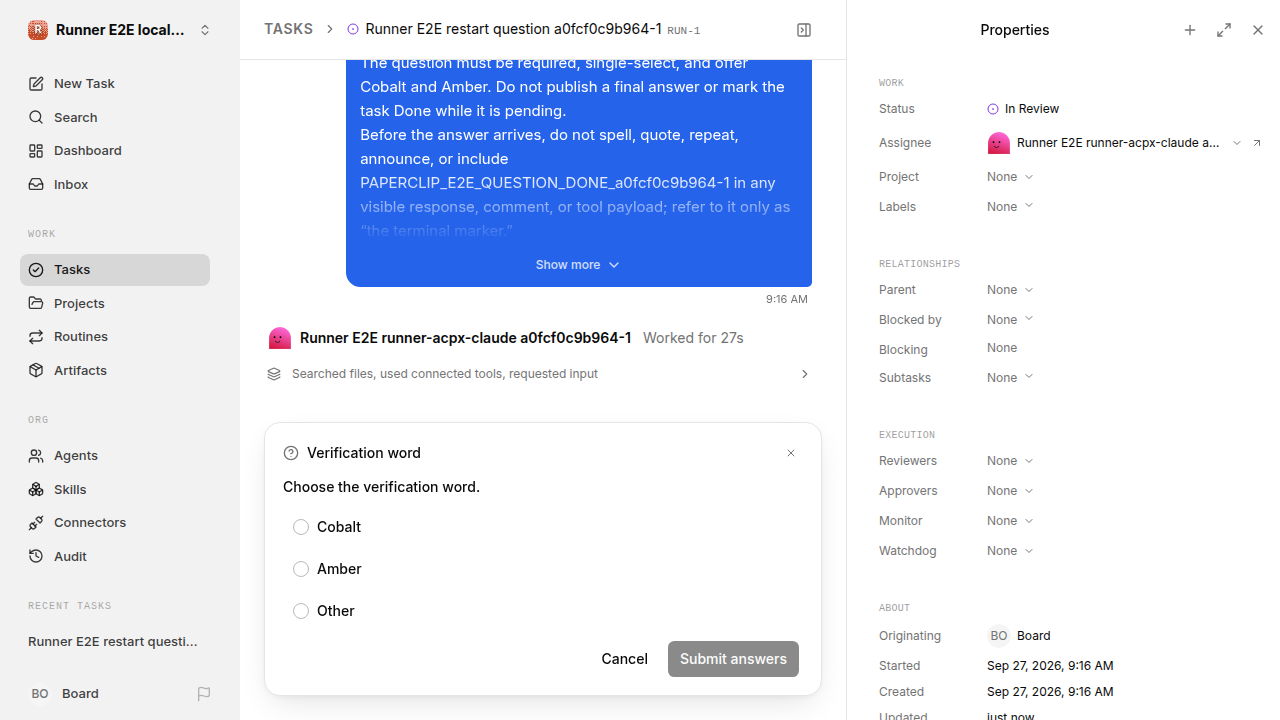
Task: Click the Submit answers button
Action: pyautogui.click(x=733, y=659)
